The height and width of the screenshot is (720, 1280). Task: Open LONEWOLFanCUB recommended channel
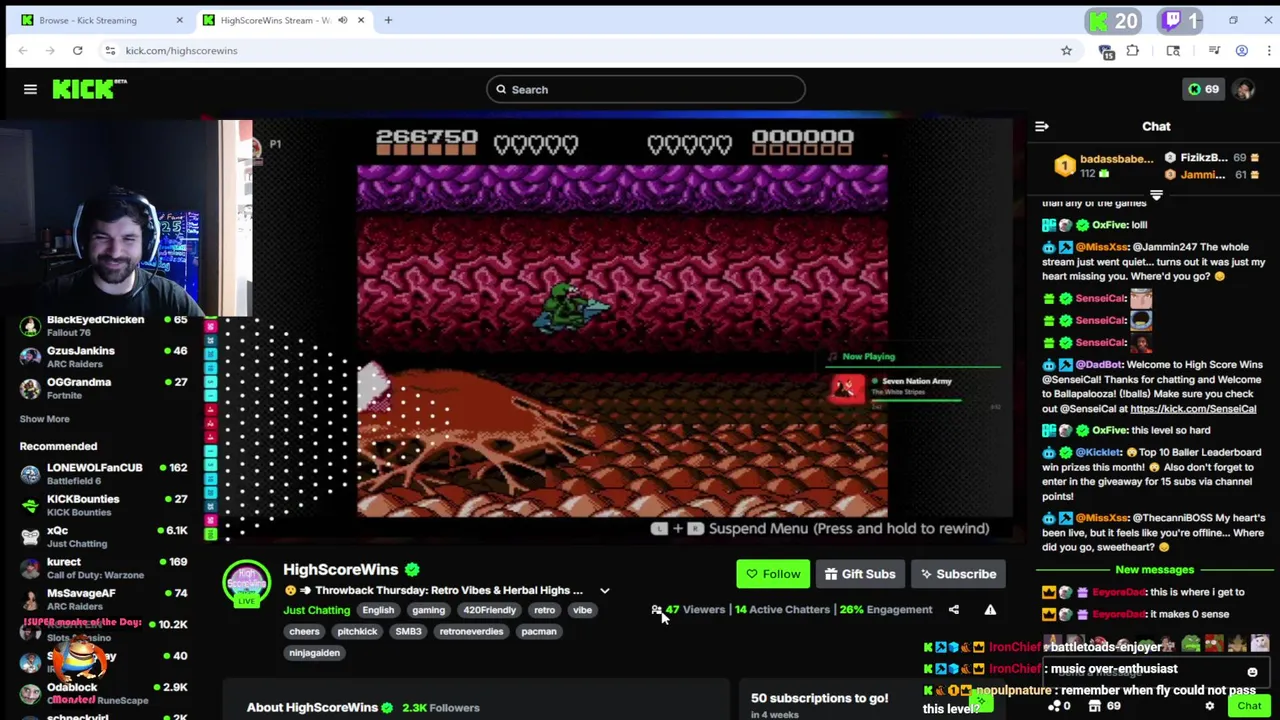103,474
